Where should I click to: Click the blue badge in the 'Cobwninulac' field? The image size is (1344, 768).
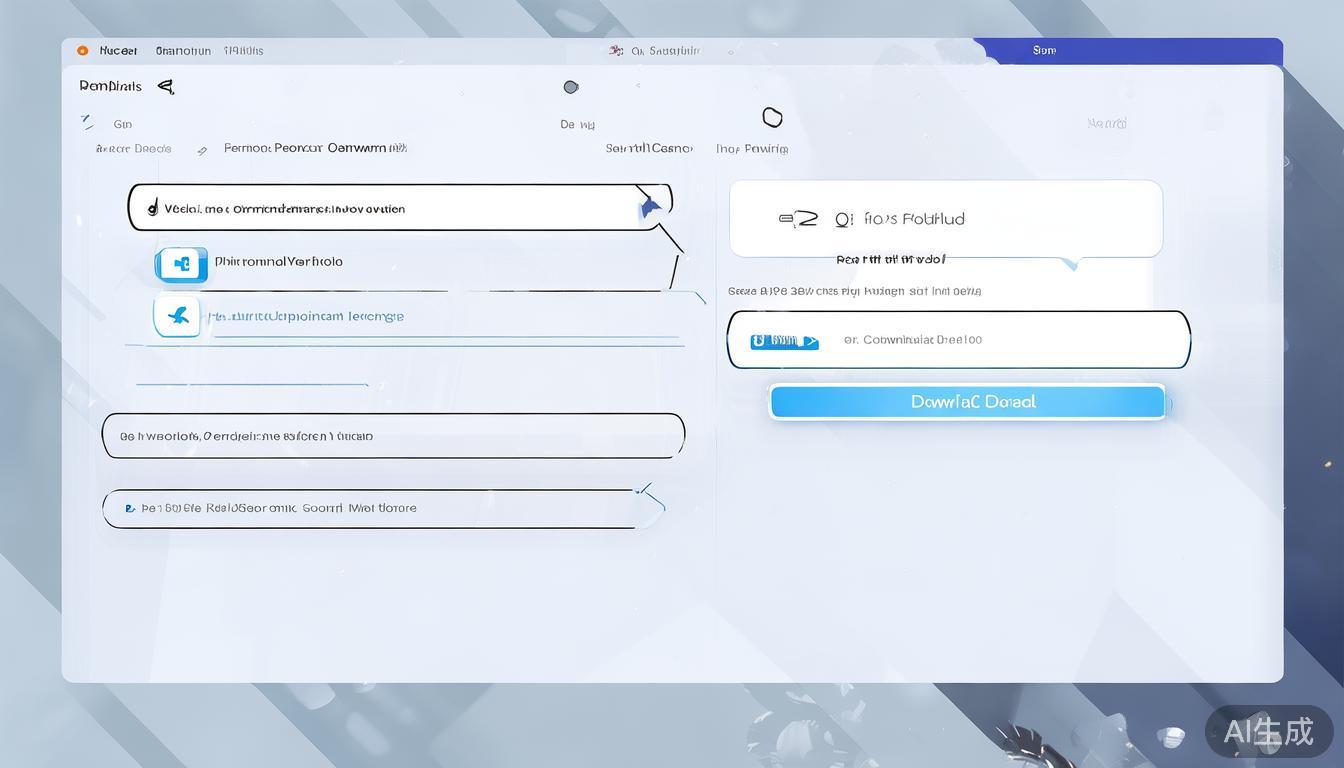point(784,341)
